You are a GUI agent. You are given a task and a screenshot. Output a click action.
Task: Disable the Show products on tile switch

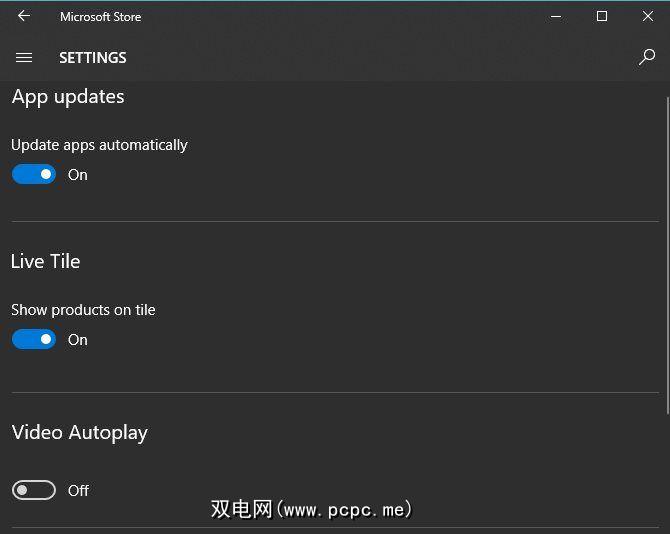34,340
